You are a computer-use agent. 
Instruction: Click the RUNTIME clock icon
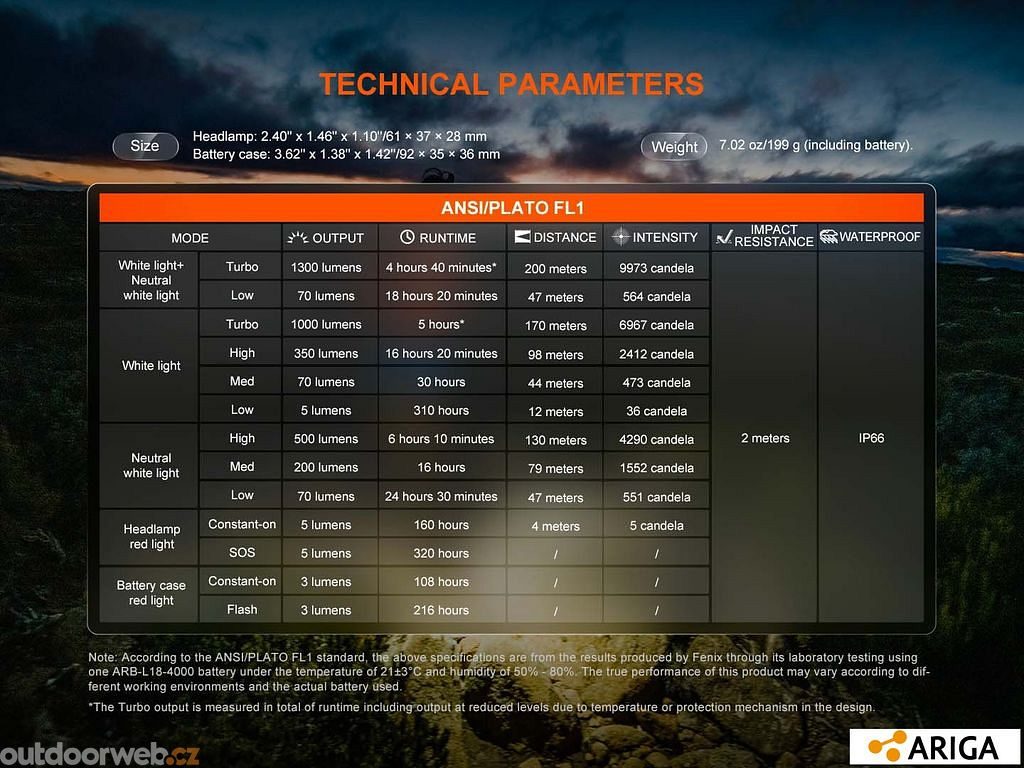click(407, 238)
